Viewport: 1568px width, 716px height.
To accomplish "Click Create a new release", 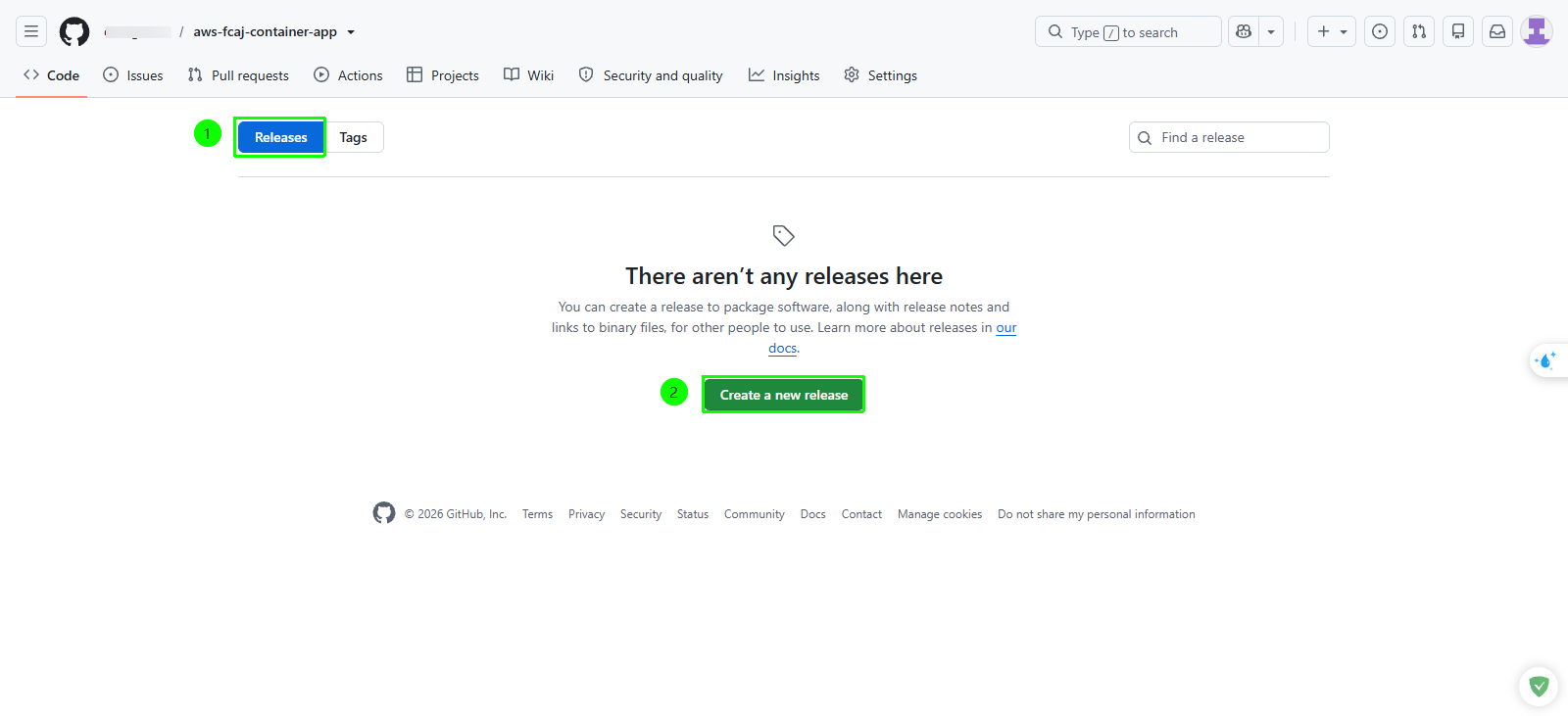I will 784,395.
